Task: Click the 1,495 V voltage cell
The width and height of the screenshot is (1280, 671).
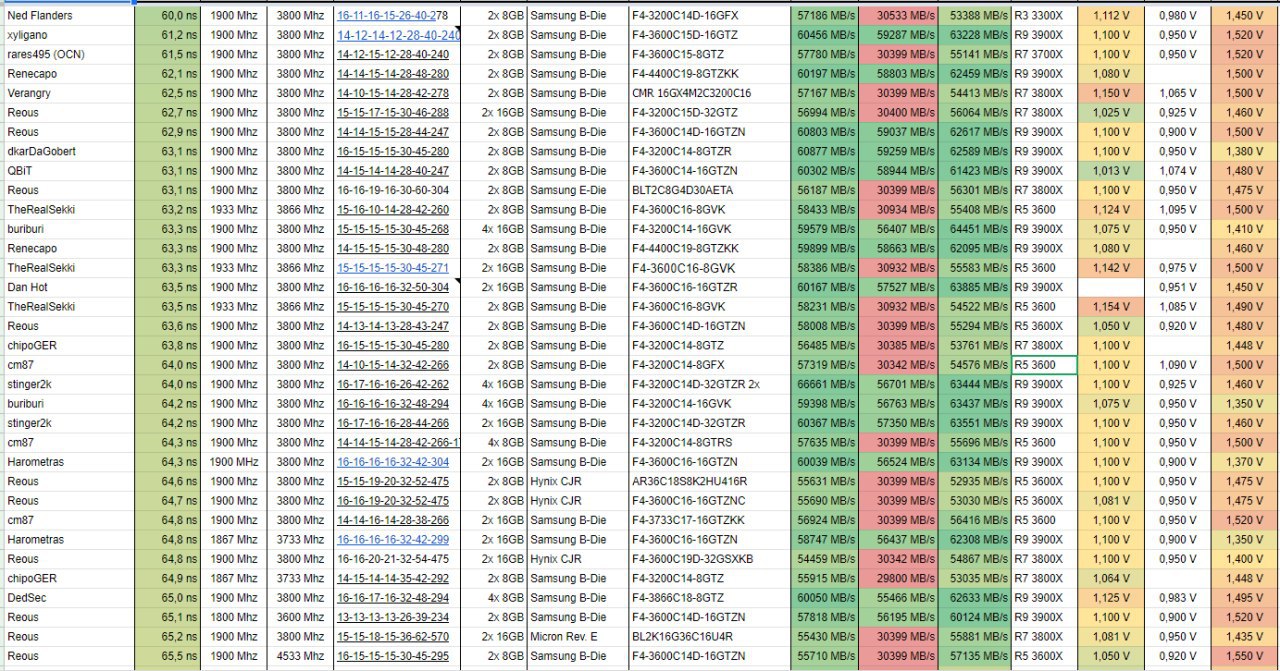Action: click(x=1245, y=598)
